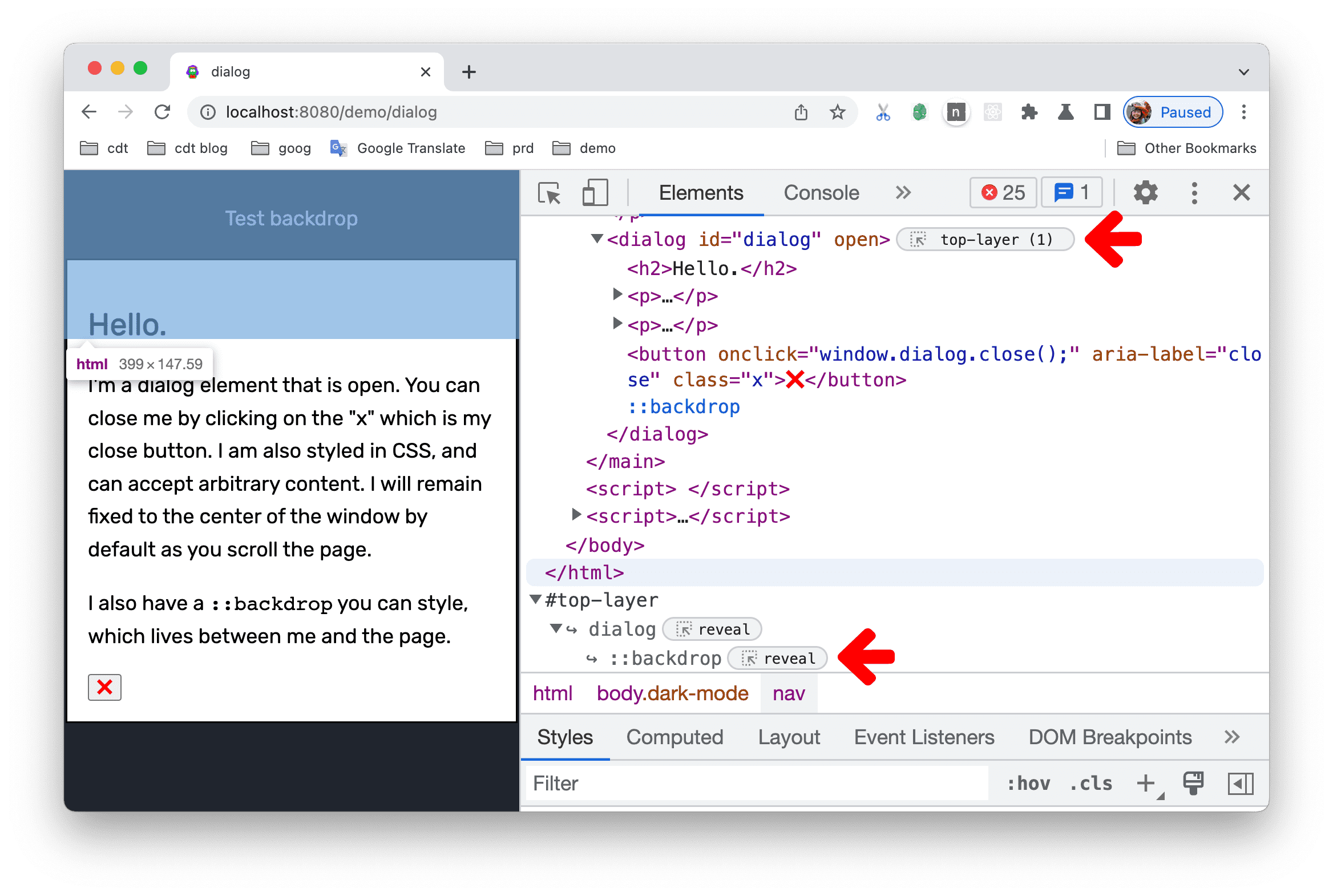Image resolution: width=1333 pixels, height=896 pixels.
Task: Click the Event Listeners tab
Action: [923, 736]
